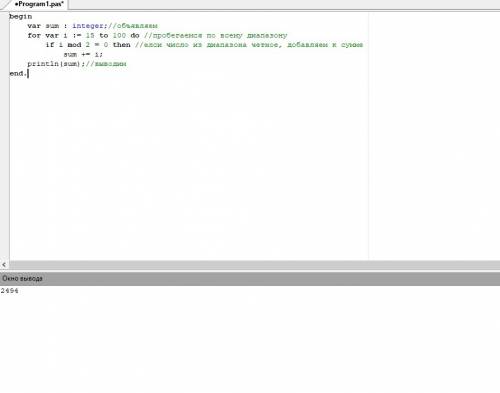This screenshot has height=393, width=500.
Task: Click the comment after integer declaration
Action: [133, 26]
